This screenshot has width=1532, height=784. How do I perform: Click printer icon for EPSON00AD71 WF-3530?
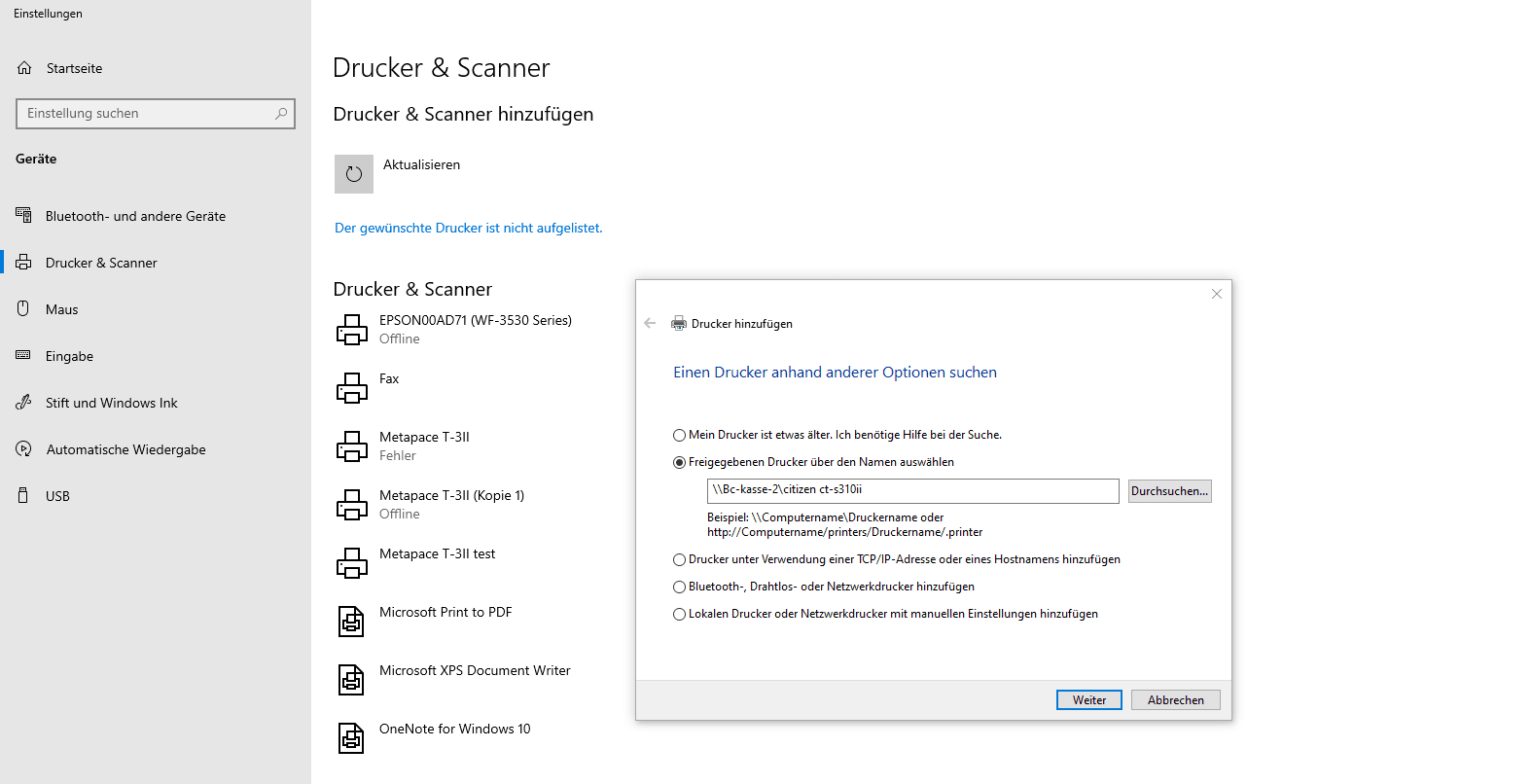[352, 330]
